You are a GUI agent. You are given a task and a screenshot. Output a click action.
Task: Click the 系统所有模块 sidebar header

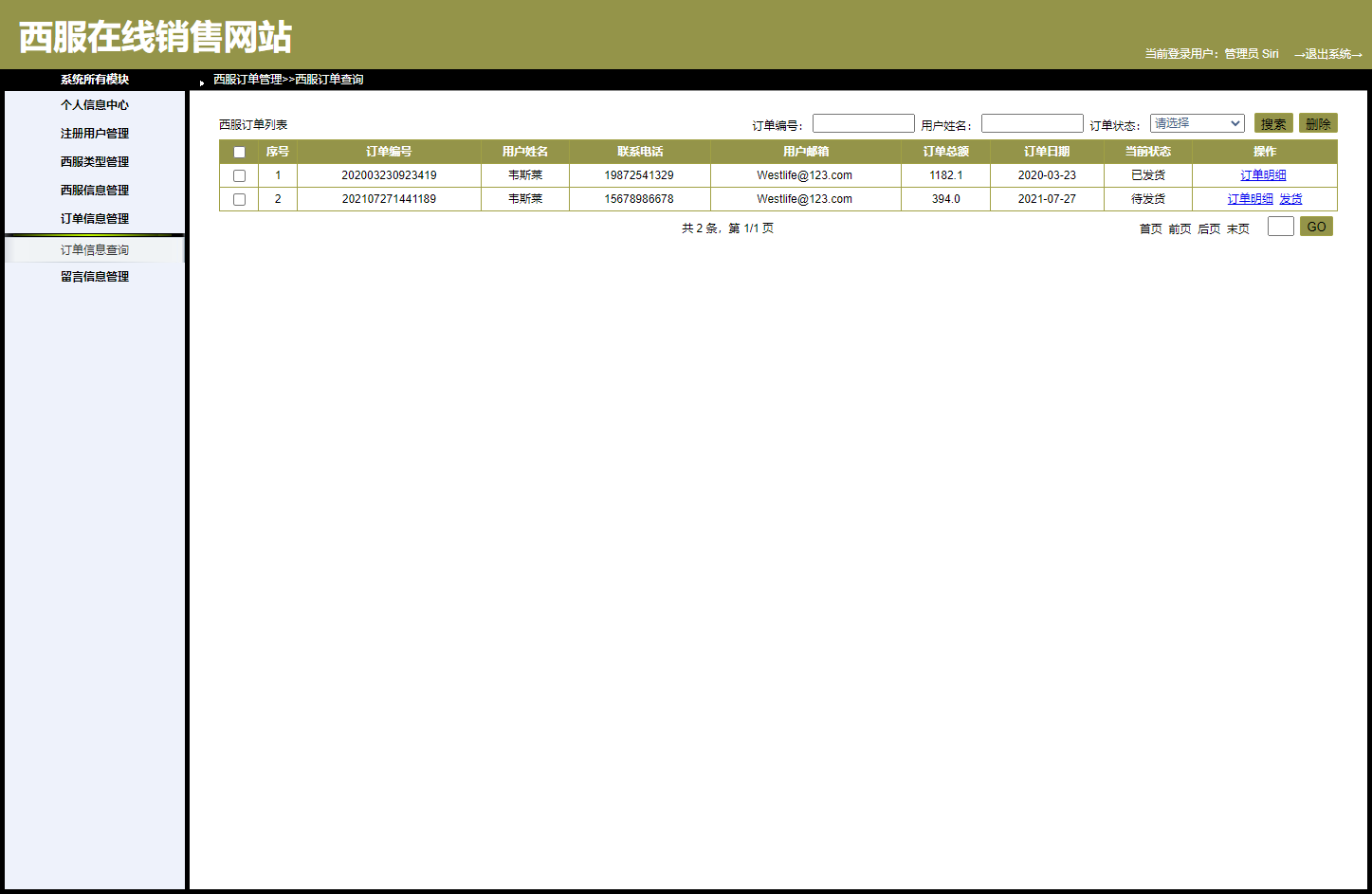click(x=95, y=80)
